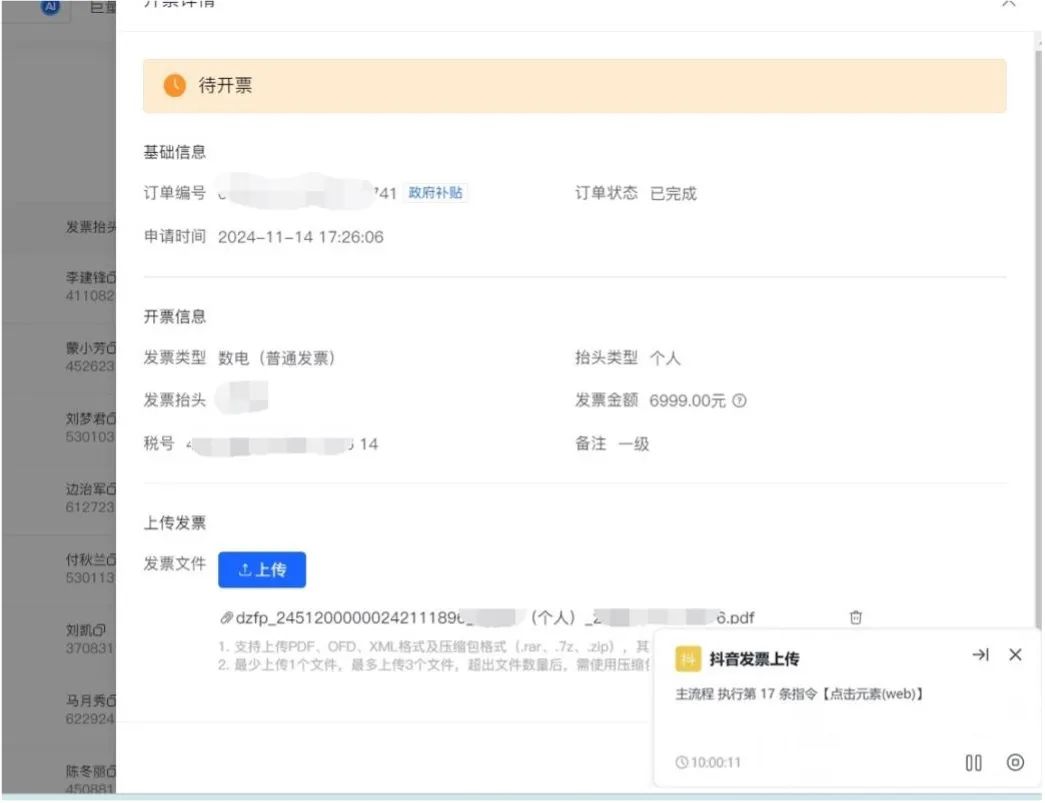This screenshot has width=1045, height=803.
Task: Delete the uploaded PDF via trash icon
Action: coord(855,618)
